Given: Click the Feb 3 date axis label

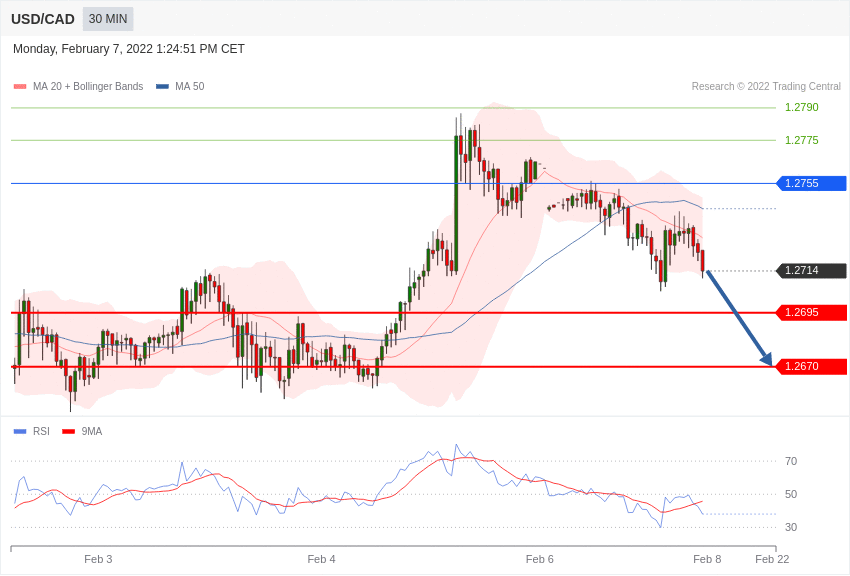Looking at the screenshot, I should pyautogui.click(x=98, y=559).
